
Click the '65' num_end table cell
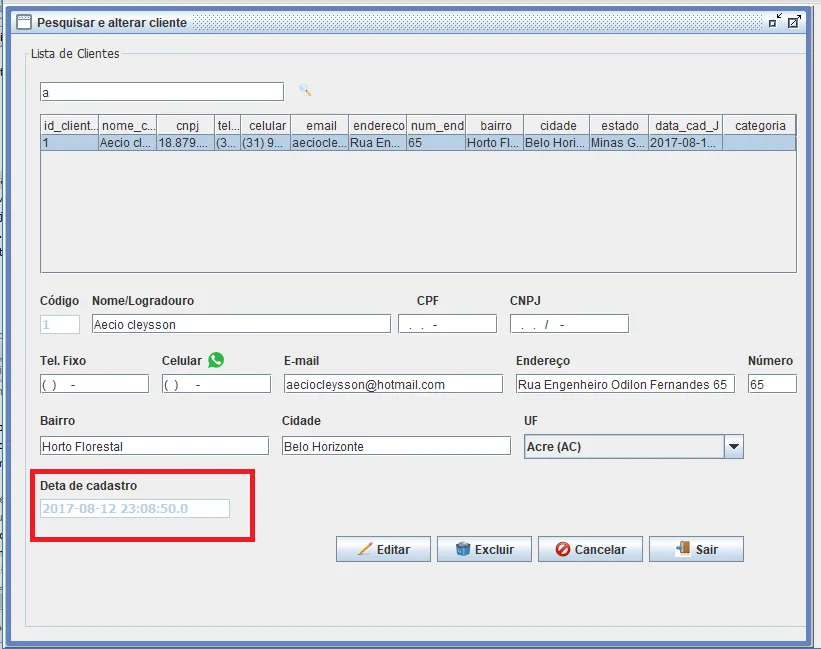point(436,142)
